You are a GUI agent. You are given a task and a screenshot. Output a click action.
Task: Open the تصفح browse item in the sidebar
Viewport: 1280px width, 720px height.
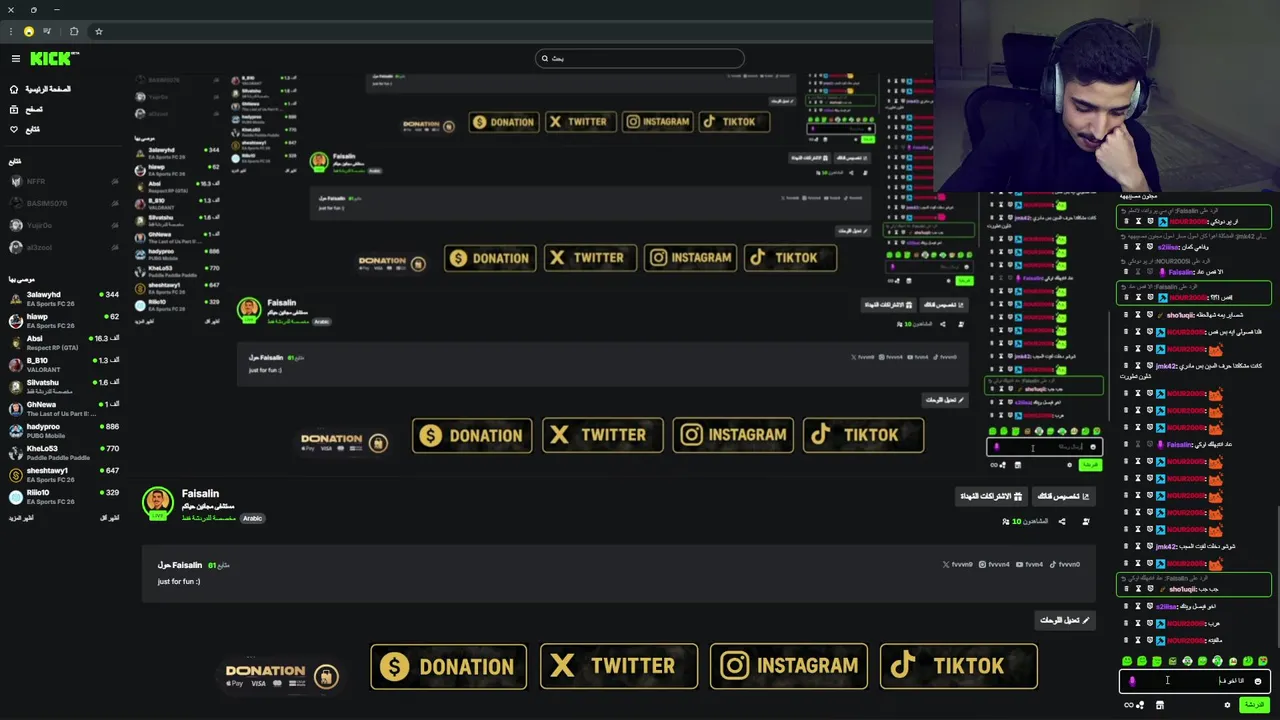26,109
